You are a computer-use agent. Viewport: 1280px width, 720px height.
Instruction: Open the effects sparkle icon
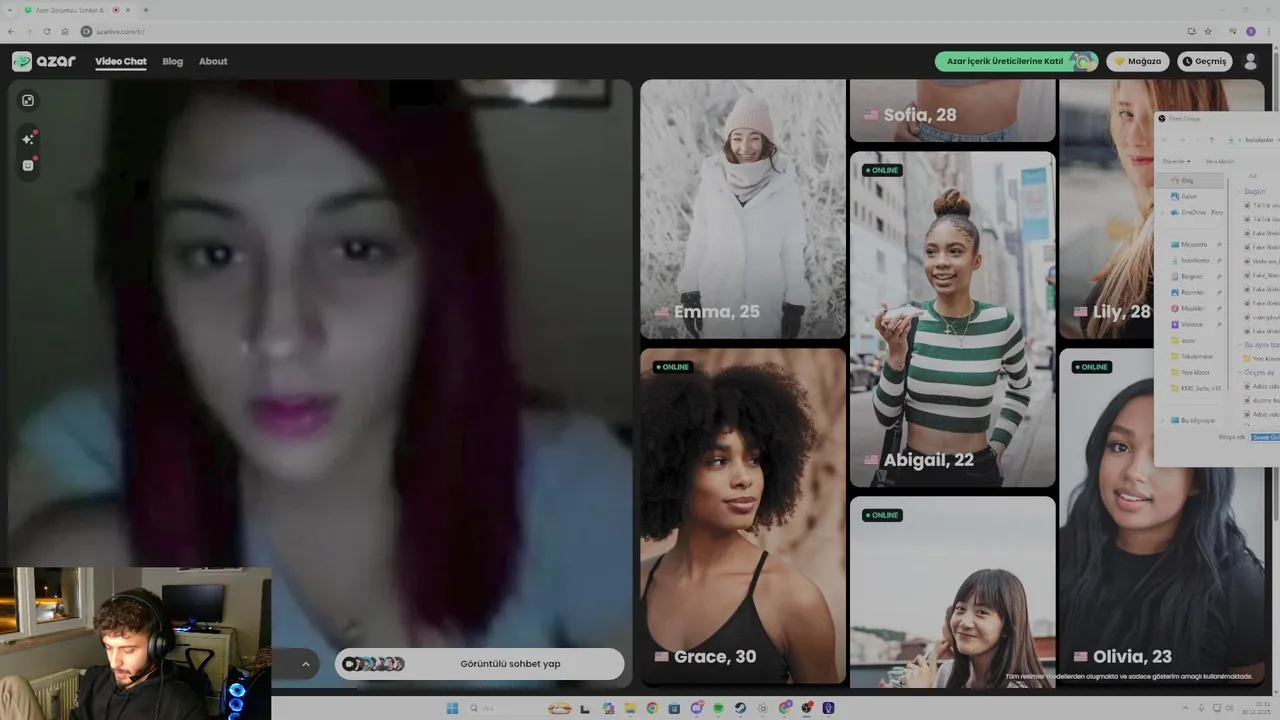[28, 139]
